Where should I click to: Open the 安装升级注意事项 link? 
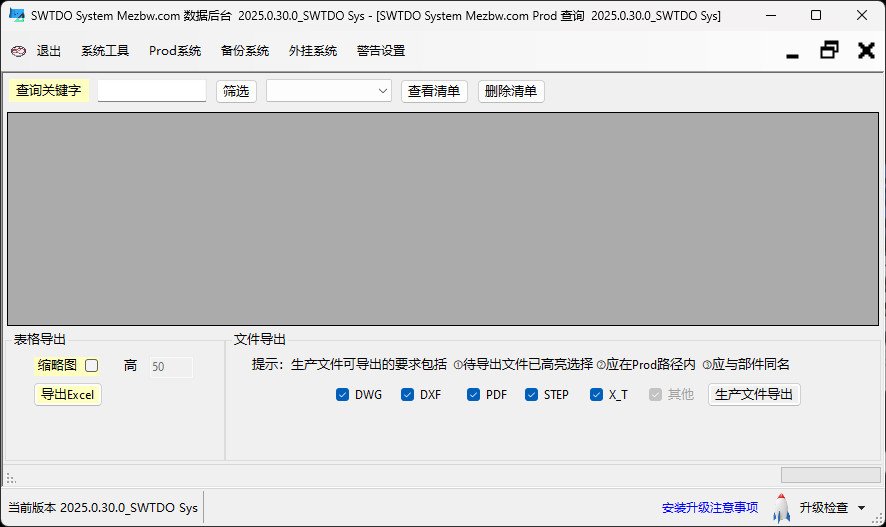[710, 508]
